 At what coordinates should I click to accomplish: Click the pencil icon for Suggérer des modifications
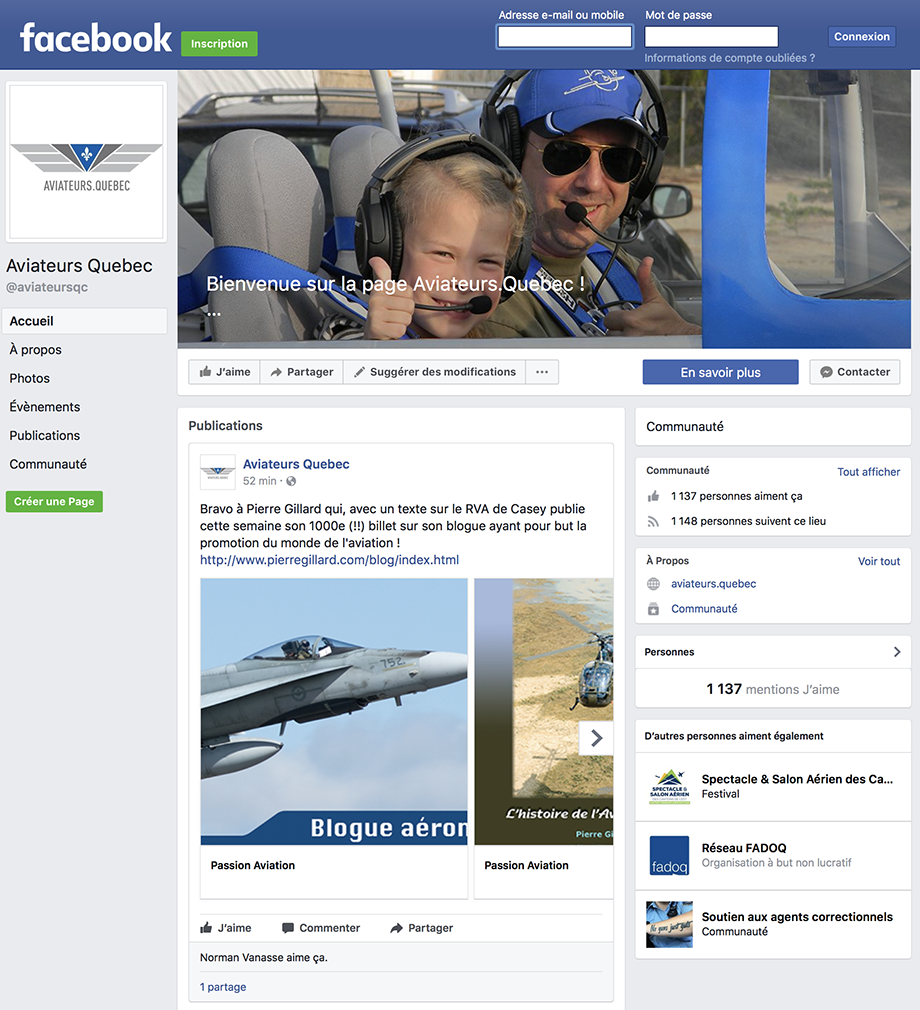[359, 372]
